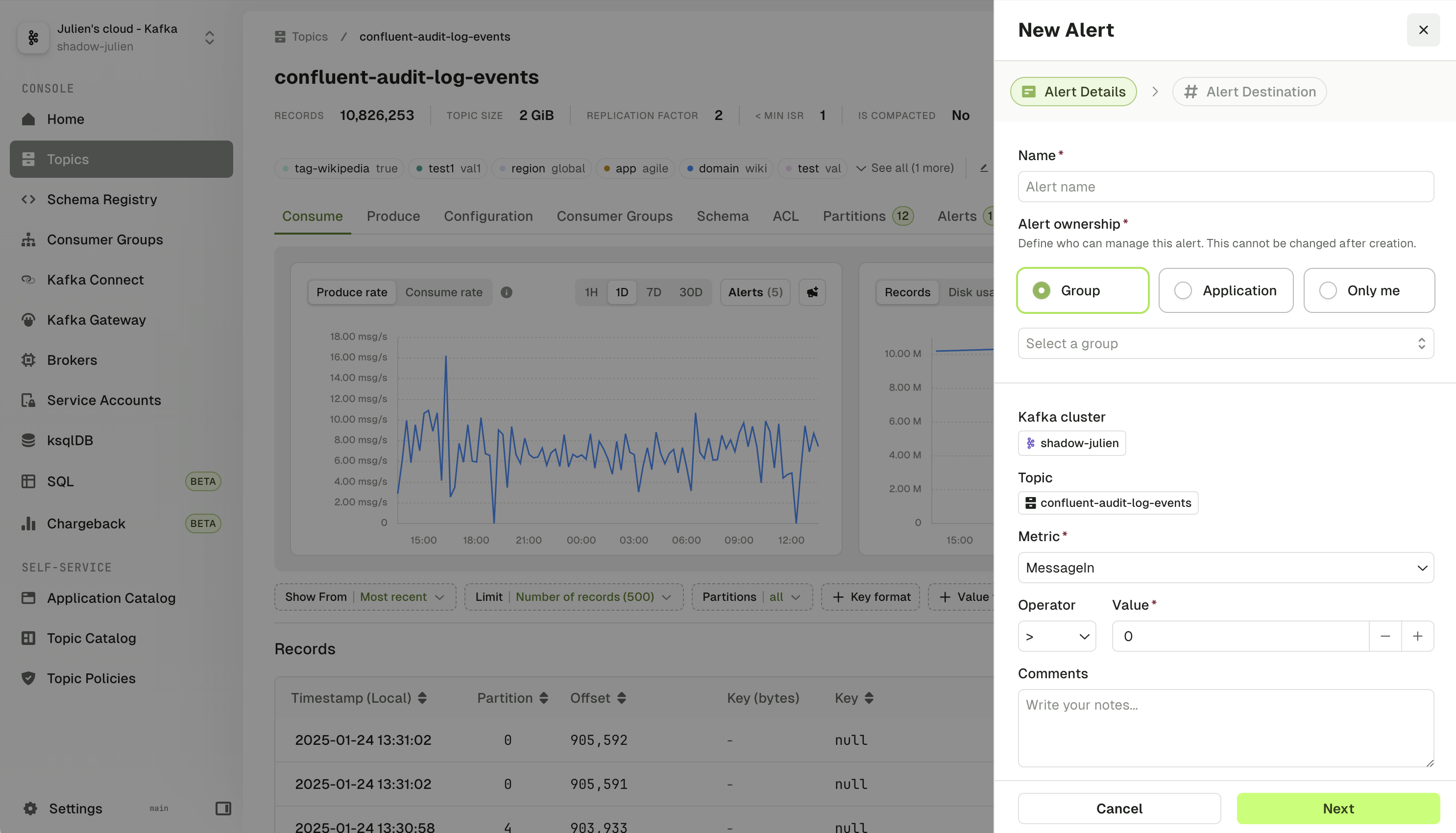
Task: Switch to the Produce tab
Action: point(393,216)
